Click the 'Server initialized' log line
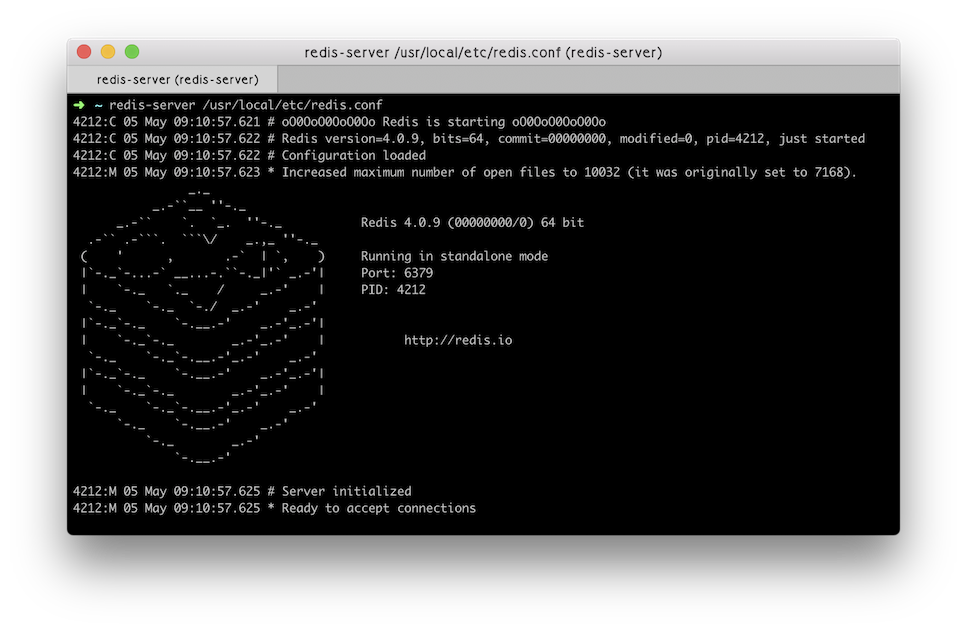Image resolution: width=967 pixels, height=631 pixels. coord(242,492)
